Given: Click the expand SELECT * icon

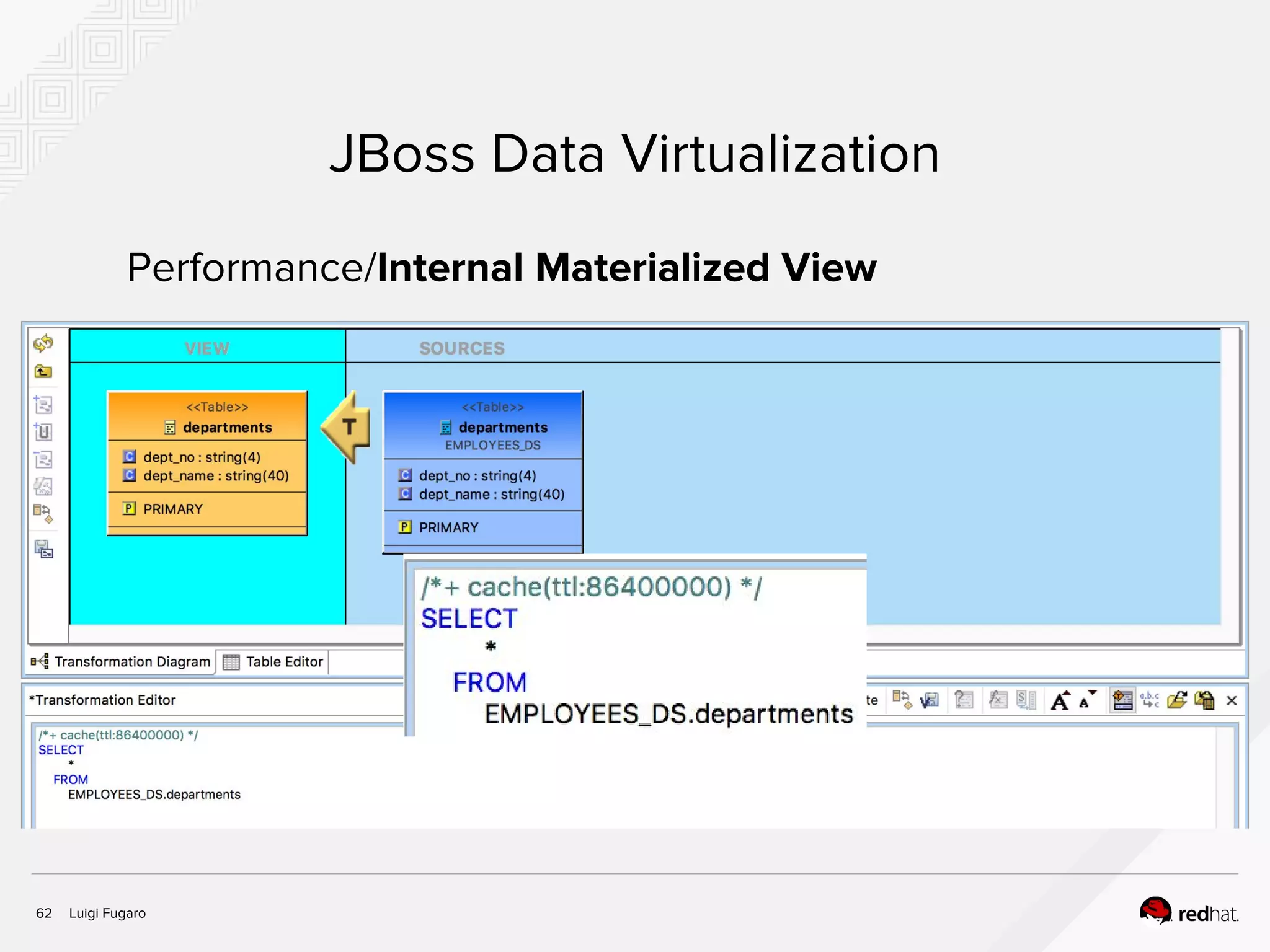Looking at the screenshot, I should pos(1026,700).
